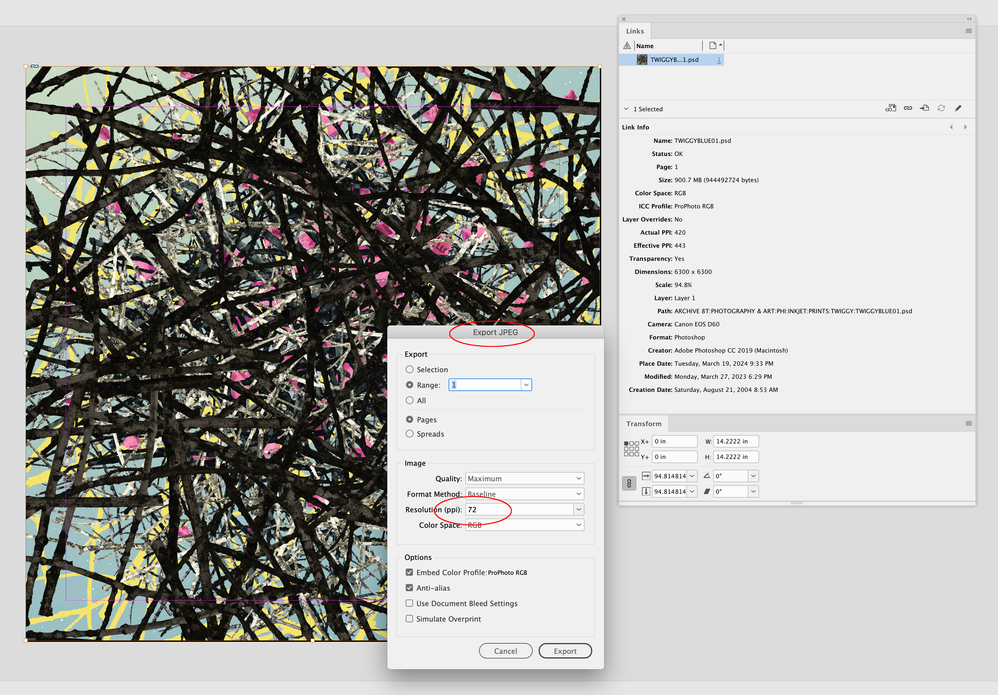Click the Y position field
Screen dimensions: 998x695
tap(675, 456)
